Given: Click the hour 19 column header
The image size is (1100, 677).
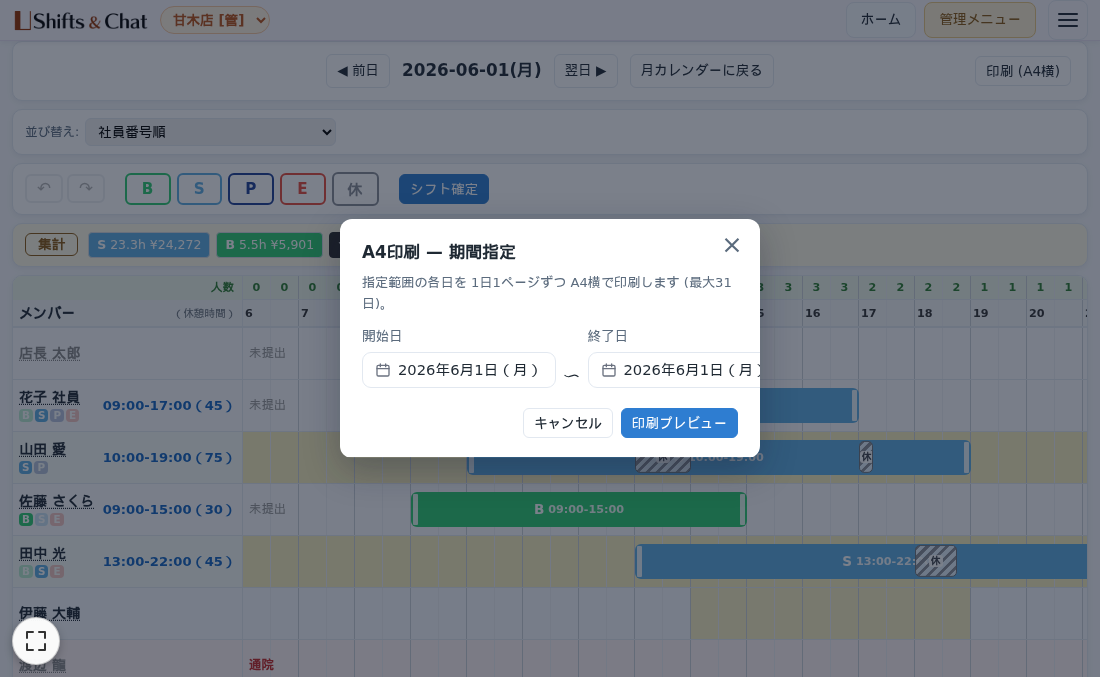Looking at the screenshot, I should (981, 313).
